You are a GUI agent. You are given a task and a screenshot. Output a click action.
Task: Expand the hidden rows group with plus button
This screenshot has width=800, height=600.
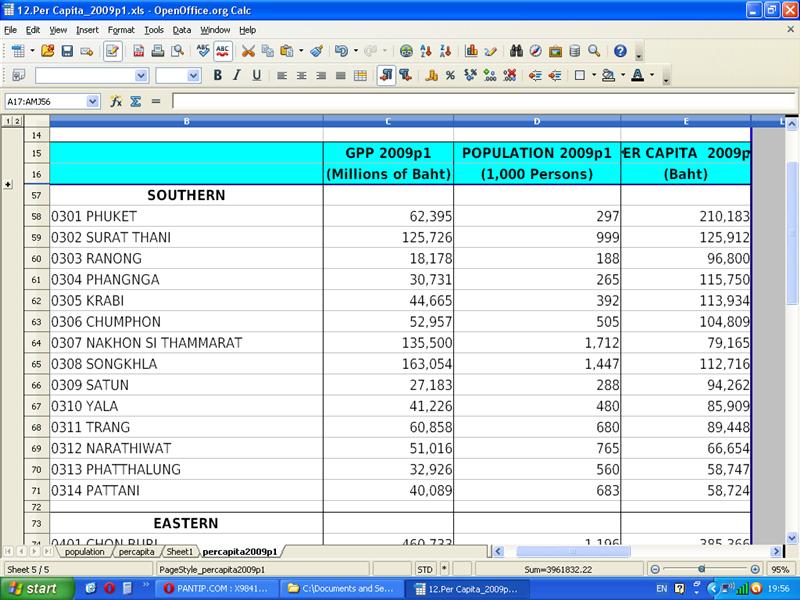tap(8, 184)
